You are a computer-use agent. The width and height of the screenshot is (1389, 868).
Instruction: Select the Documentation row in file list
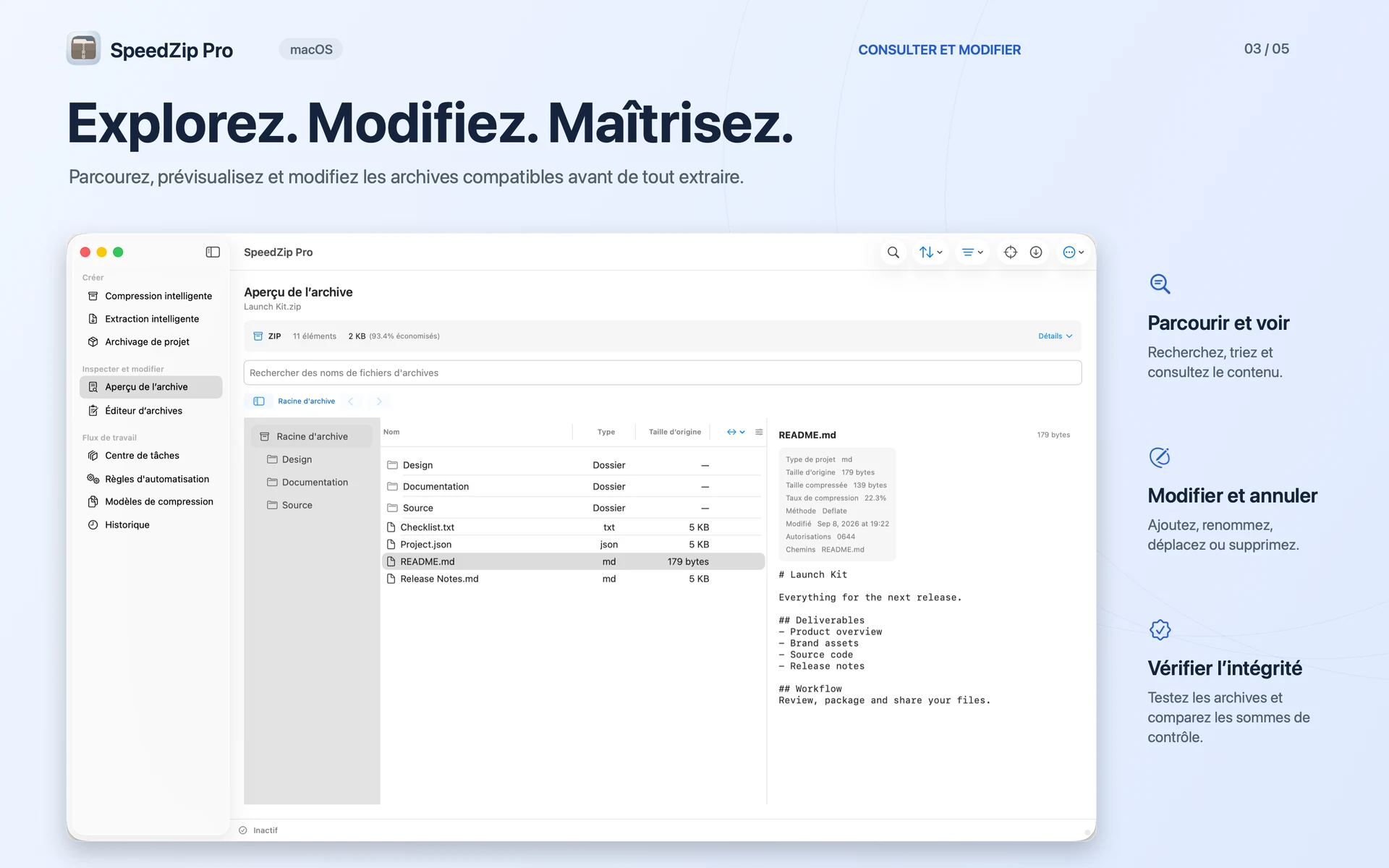pos(573,487)
